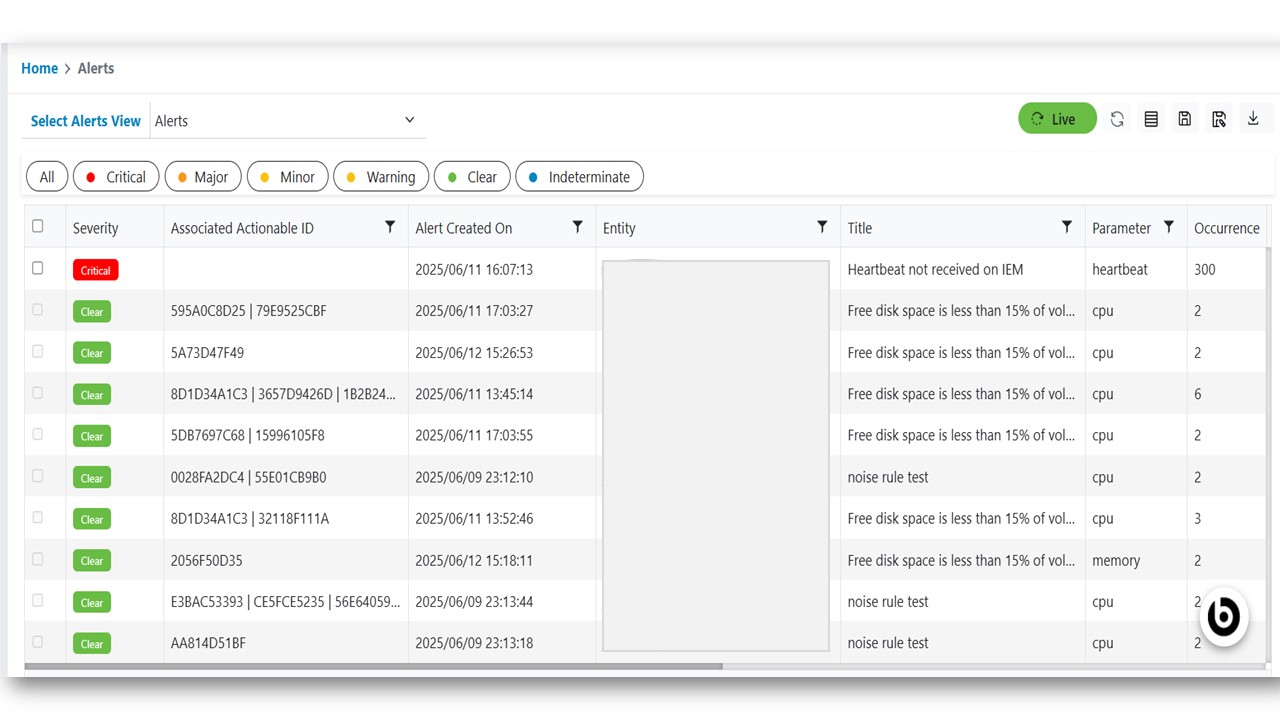Check the box for row 5A73D47F49
The image size is (1280, 720).
coord(38,351)
